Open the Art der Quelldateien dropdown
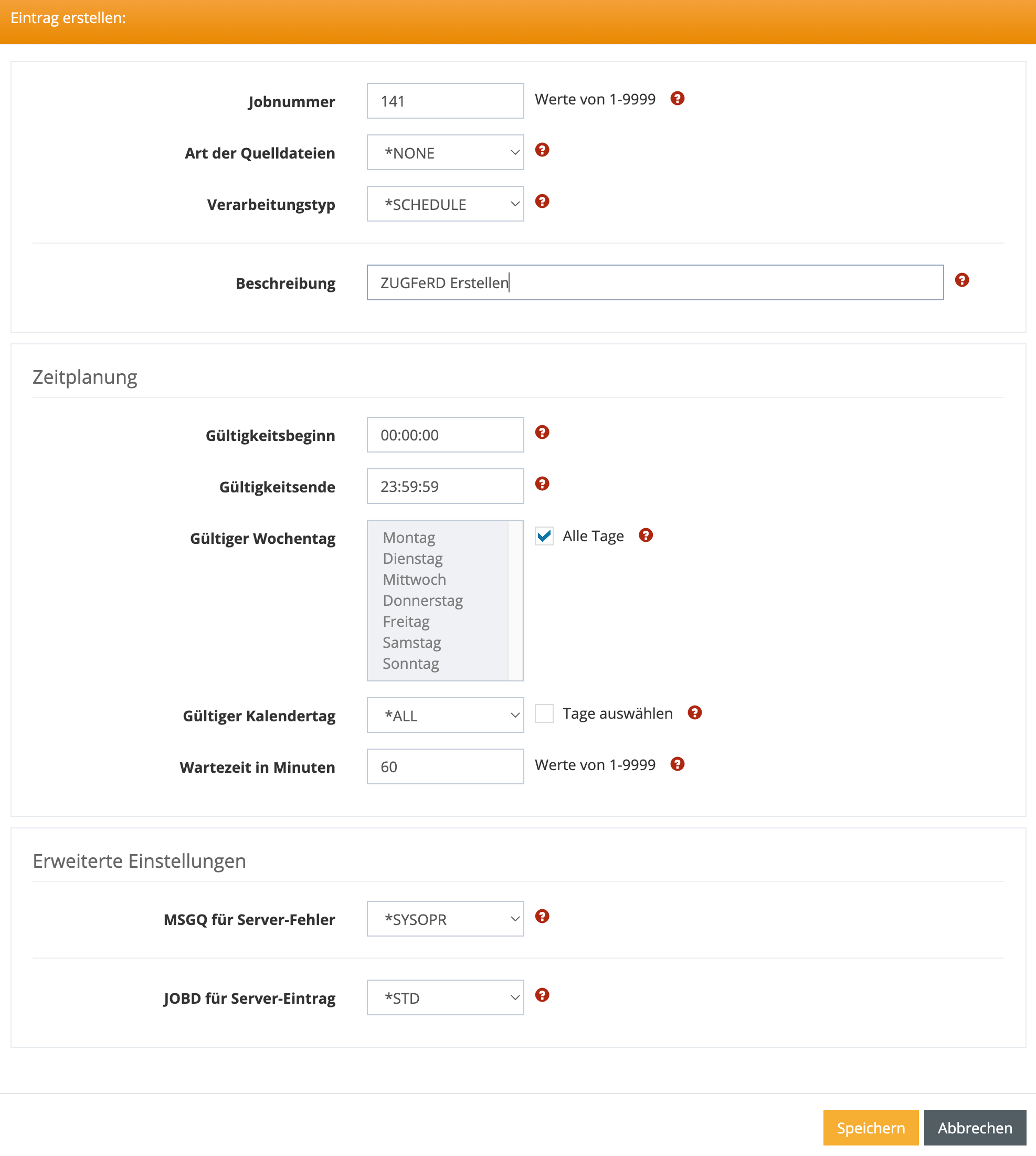 [445, 153]
